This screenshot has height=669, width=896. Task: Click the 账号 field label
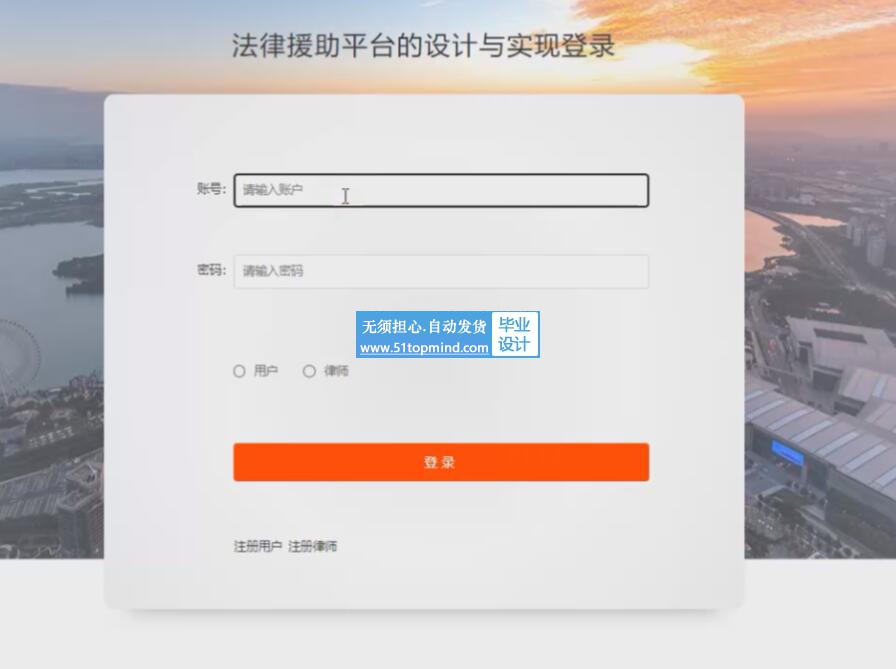click(x=211, y=189)
